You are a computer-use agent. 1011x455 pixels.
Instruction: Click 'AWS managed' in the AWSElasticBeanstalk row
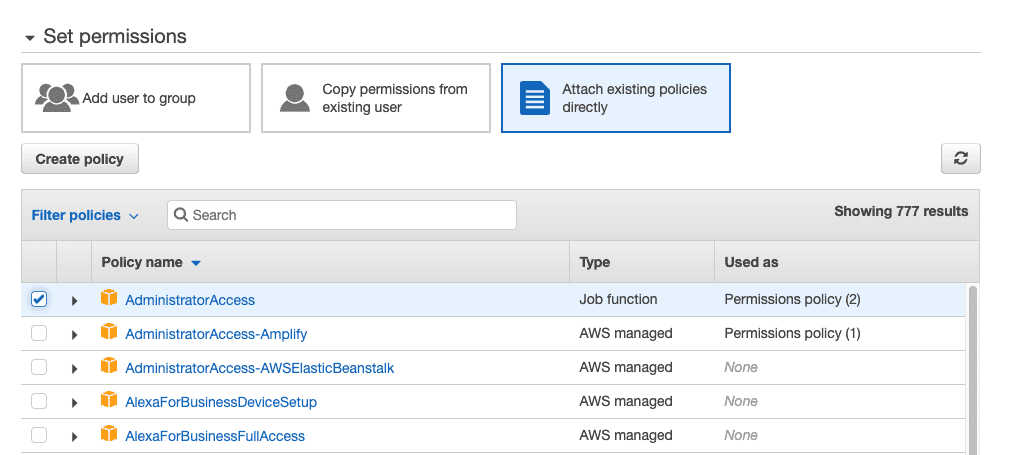click(x=625, y=367)
